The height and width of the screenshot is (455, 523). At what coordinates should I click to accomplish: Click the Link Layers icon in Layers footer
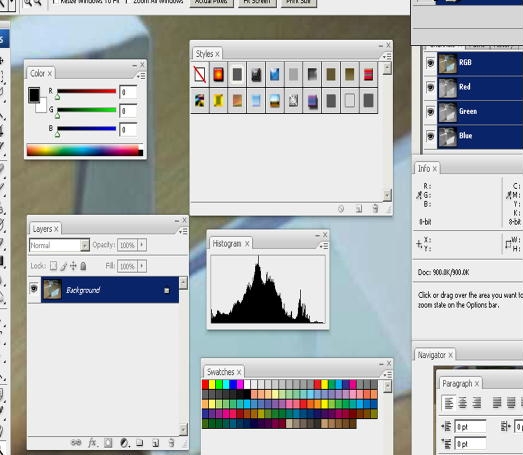pos(76,443)
